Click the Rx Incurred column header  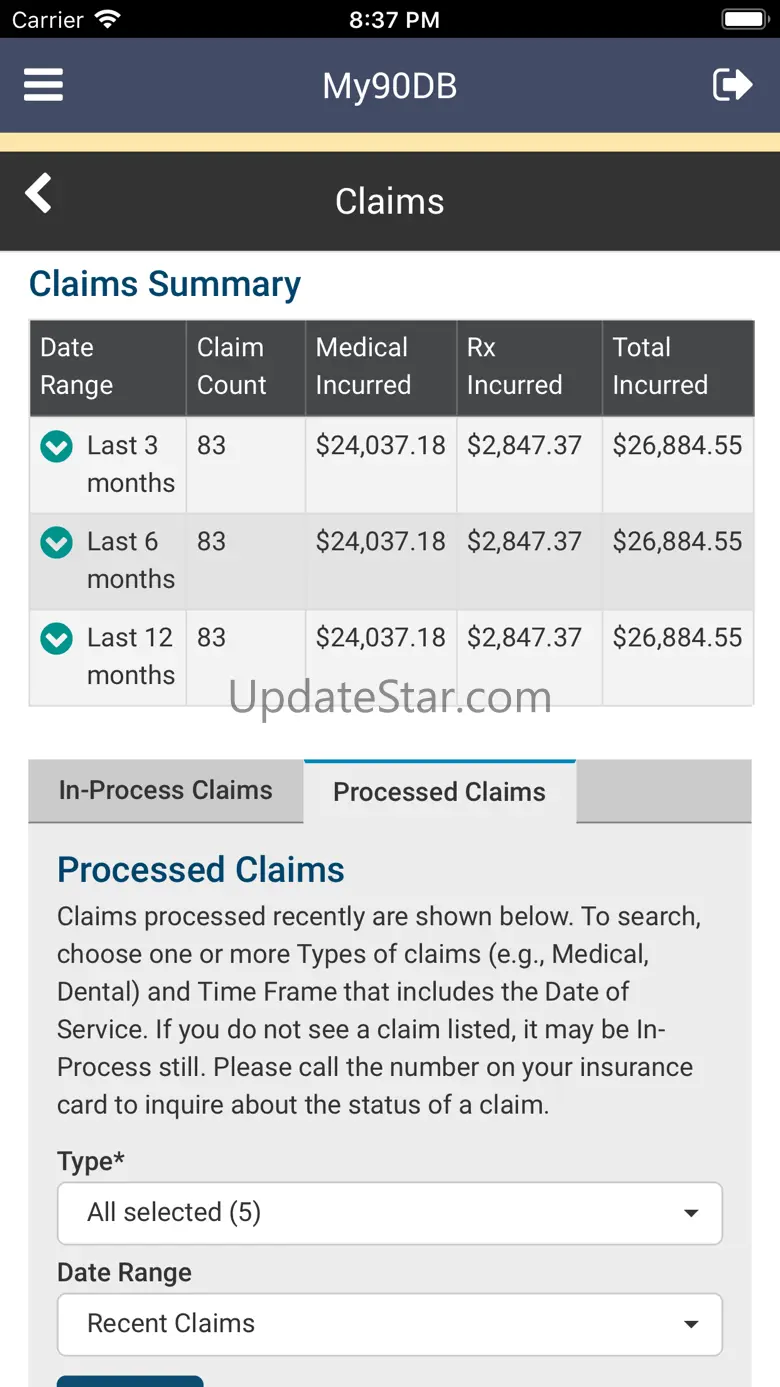point(528,367)
